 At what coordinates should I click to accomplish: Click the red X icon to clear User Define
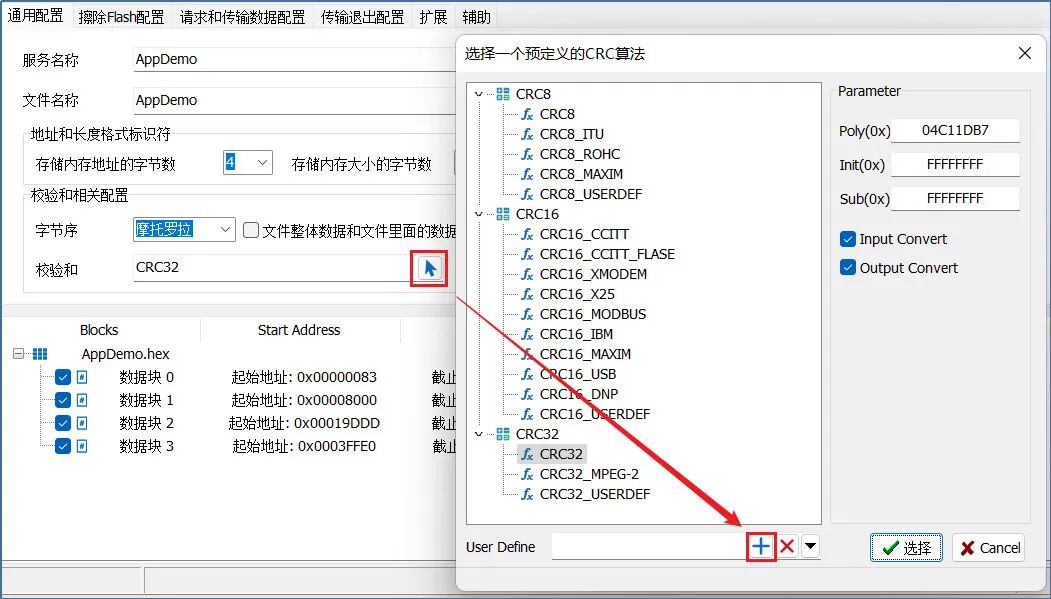tap(786, 546)
